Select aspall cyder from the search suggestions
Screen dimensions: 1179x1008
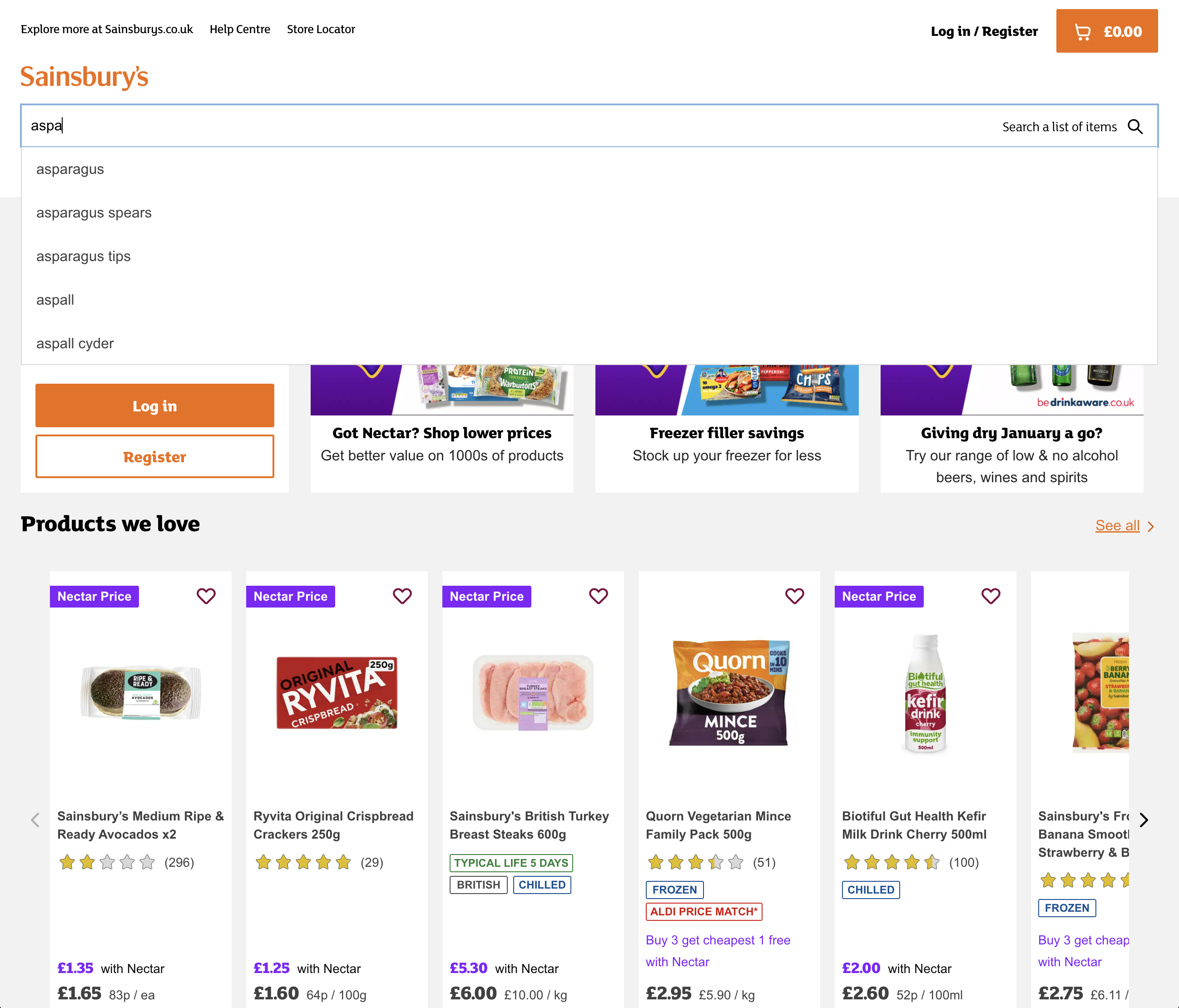[x=74, y=343]
